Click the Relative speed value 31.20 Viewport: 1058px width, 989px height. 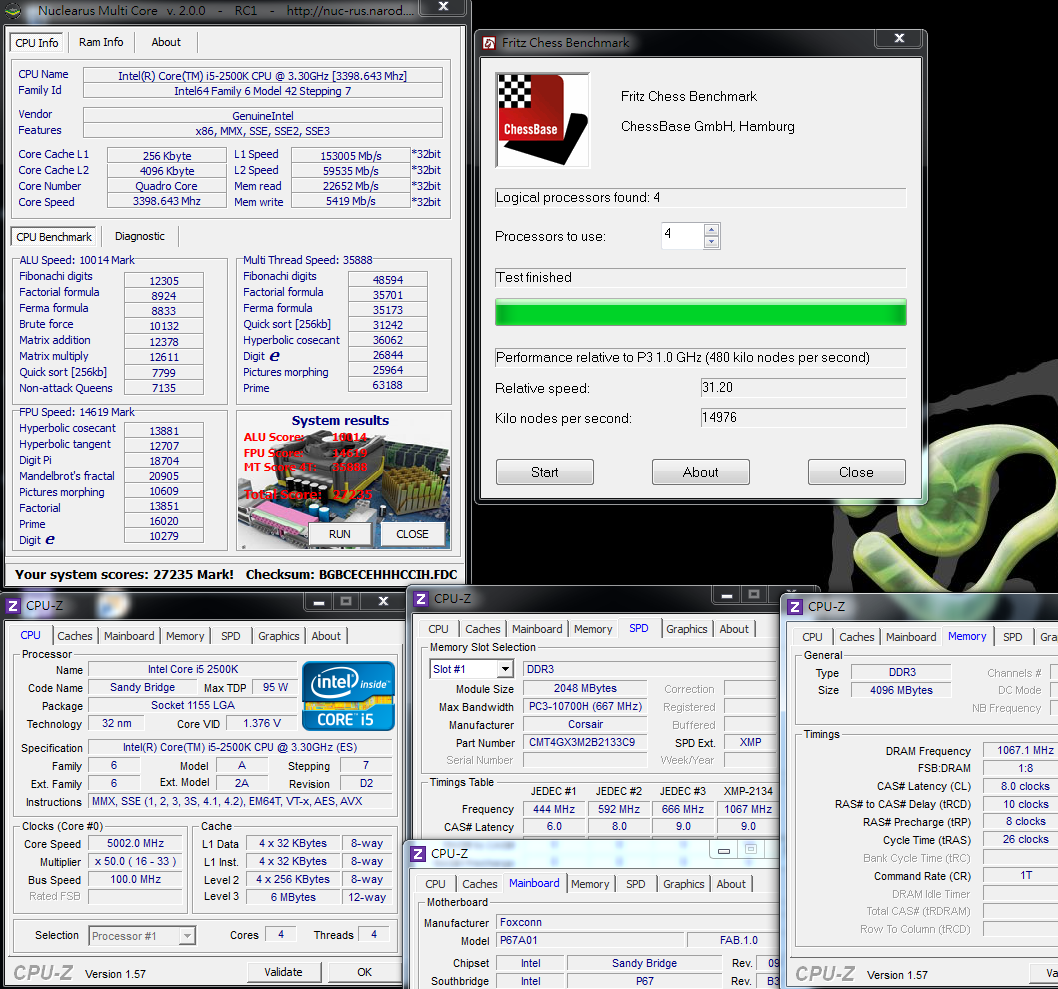pos(803,388)
